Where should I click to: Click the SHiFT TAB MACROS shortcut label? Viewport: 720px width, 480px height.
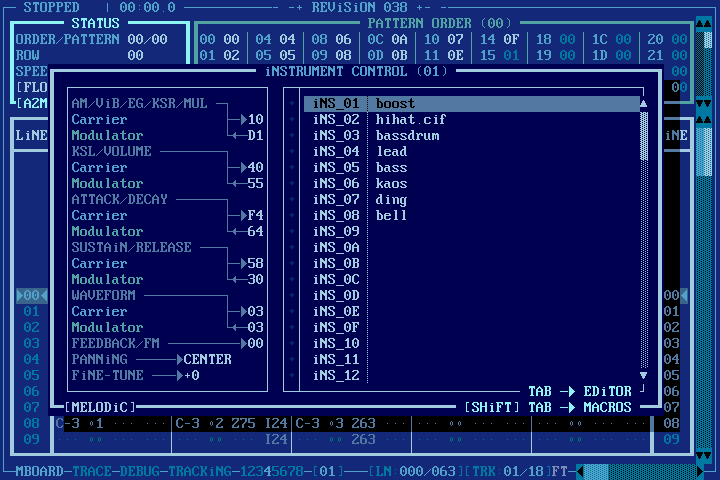548,408
